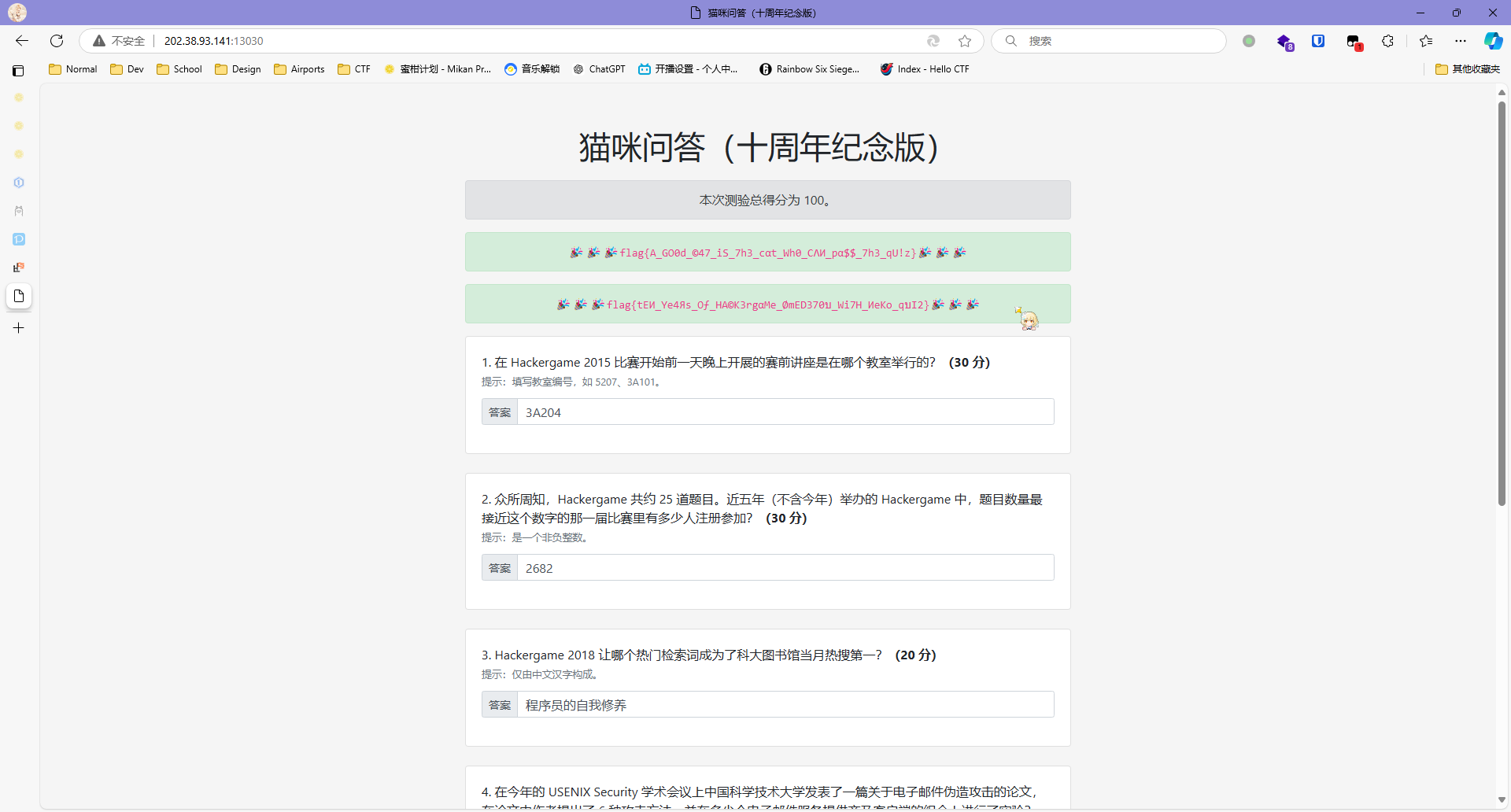Switch to the Pixiv vertical tab
The height and width of the screenshot is (812, 1511).
(x=19, y=239)
